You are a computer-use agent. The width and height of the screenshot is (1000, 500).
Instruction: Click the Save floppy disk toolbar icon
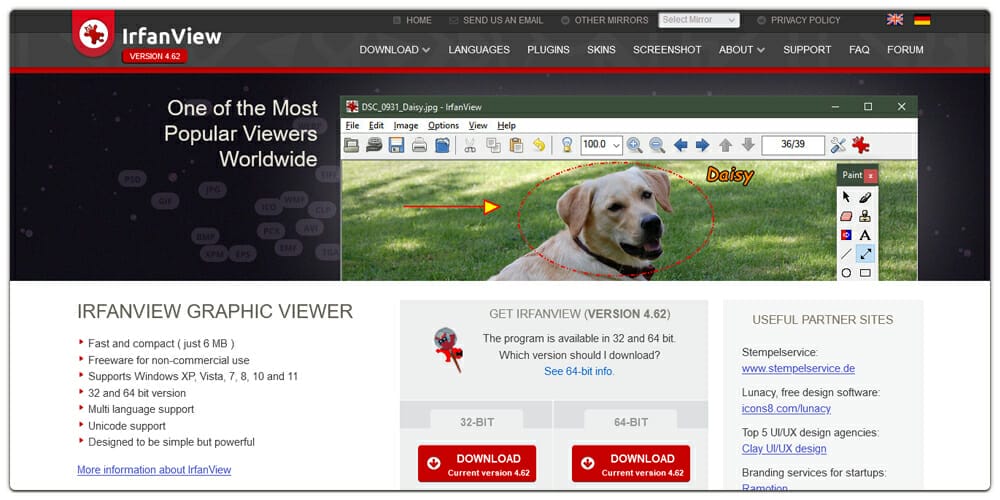tap(396, 145)
